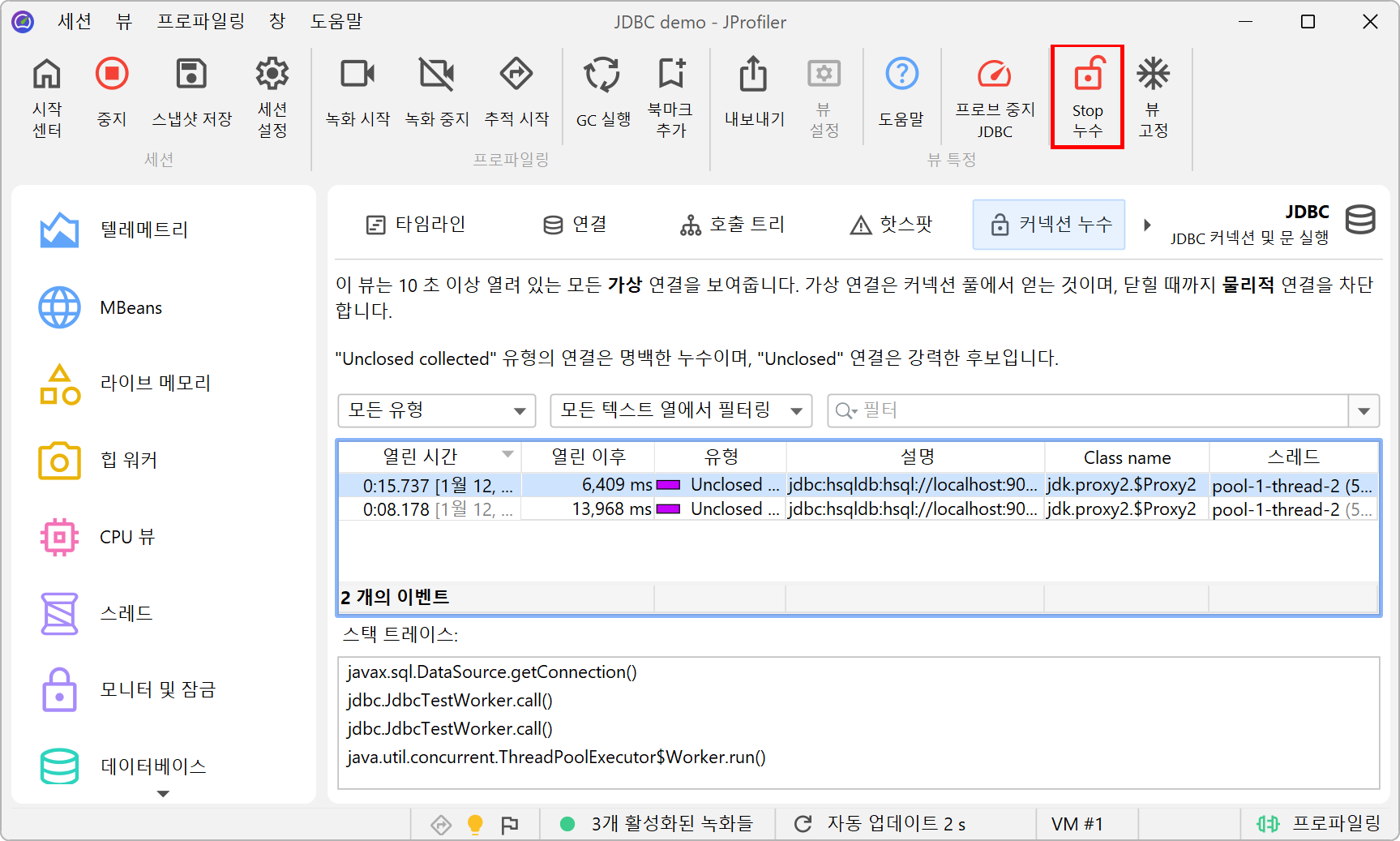The width and height of the screenshot is (1400, 841).
Task: Click the Start Center home icon
Action: coord(47,75)
